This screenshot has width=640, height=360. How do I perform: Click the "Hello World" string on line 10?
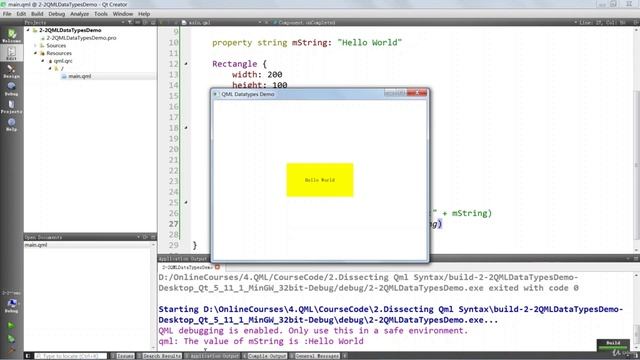tap(369, 42)
